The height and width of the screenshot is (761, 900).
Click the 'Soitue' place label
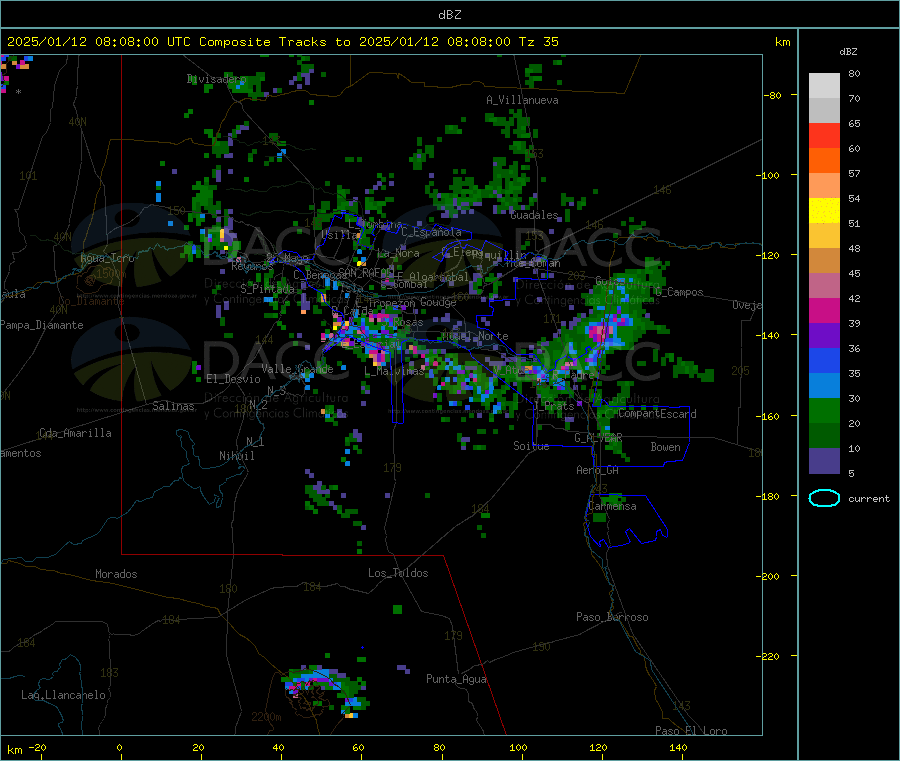click(x=531, y=446)
